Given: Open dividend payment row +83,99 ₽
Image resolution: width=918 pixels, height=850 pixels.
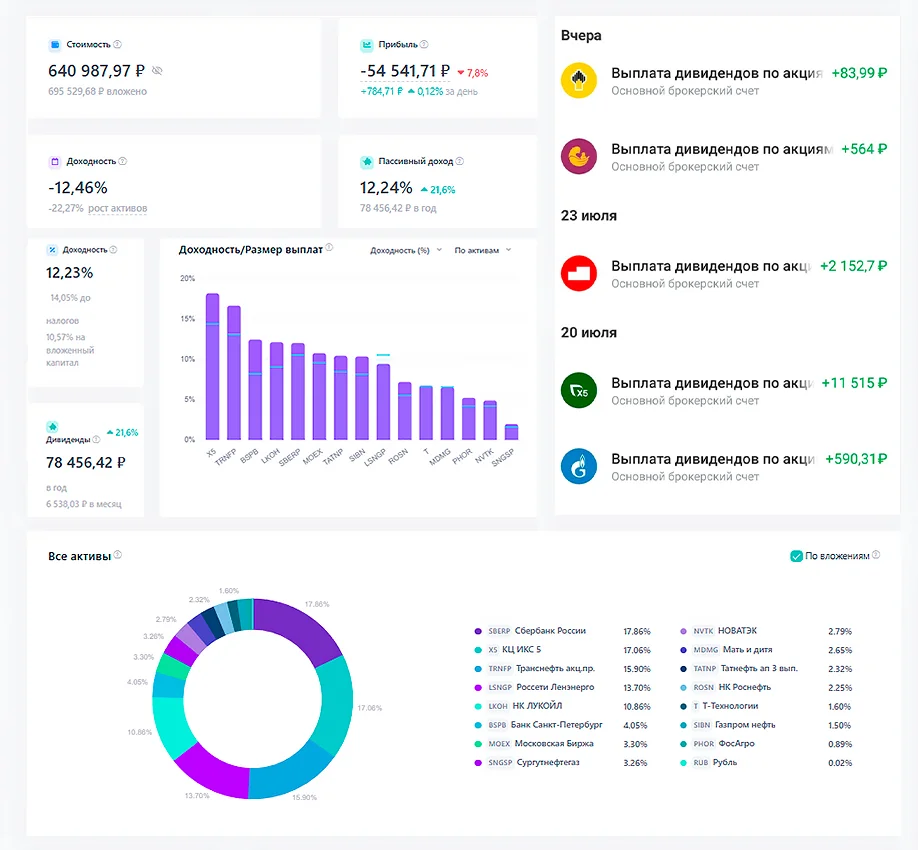Looking at the screenshot, I should pos(724,81).
